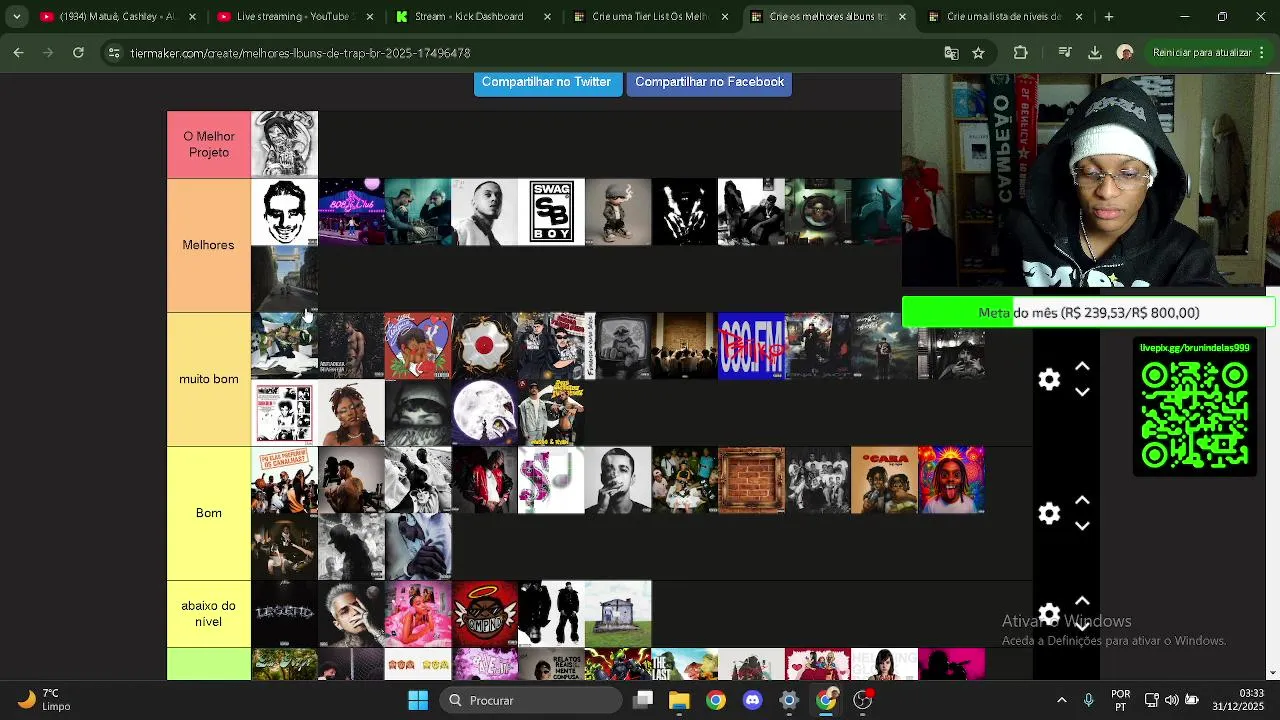Open weather widget showing 7°C Limpo
Screen dimensions: 1280x720
(44, 700)
